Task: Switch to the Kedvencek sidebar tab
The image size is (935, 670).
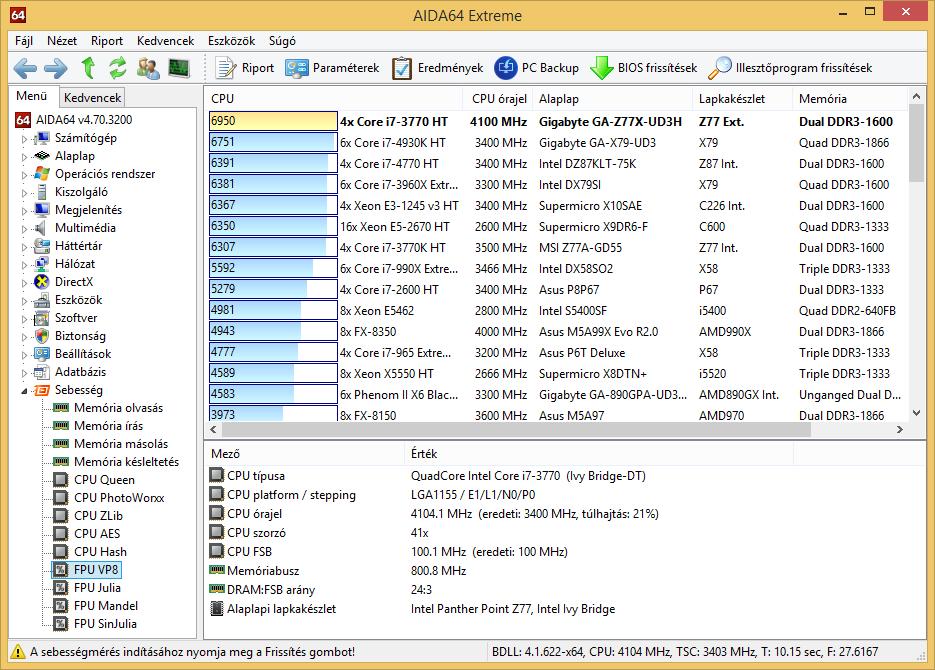Action: (92, 98)
